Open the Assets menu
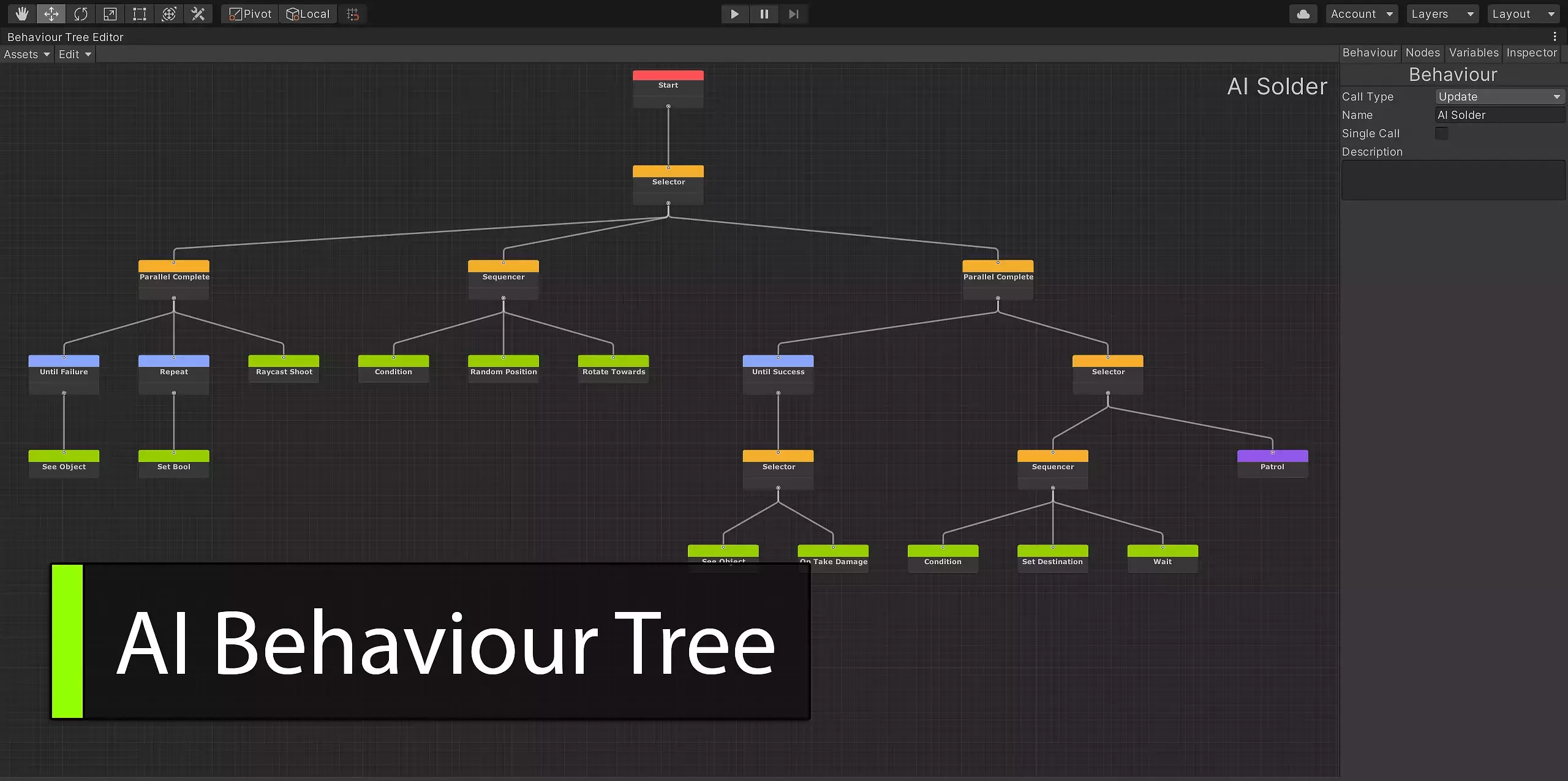 coord(26,54)
